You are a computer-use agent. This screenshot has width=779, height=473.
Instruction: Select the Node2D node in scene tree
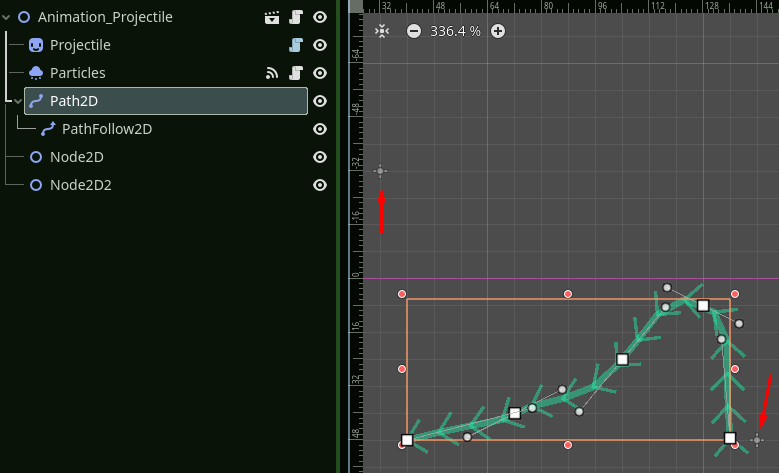76,157
